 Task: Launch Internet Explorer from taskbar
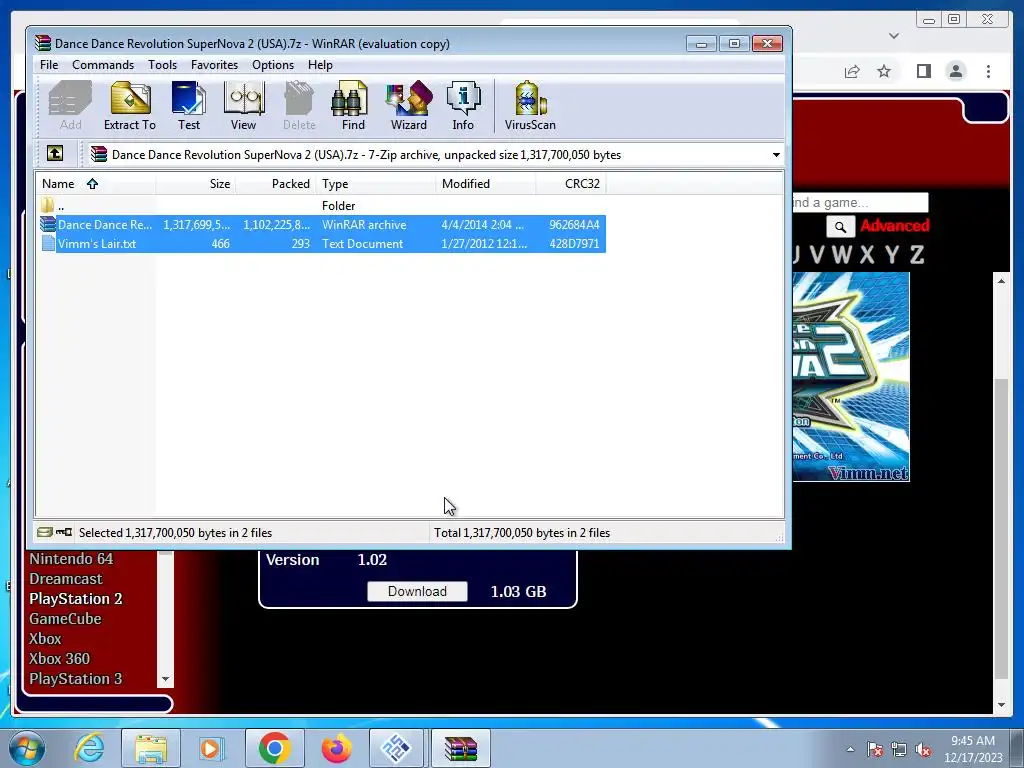click(89, 748)
